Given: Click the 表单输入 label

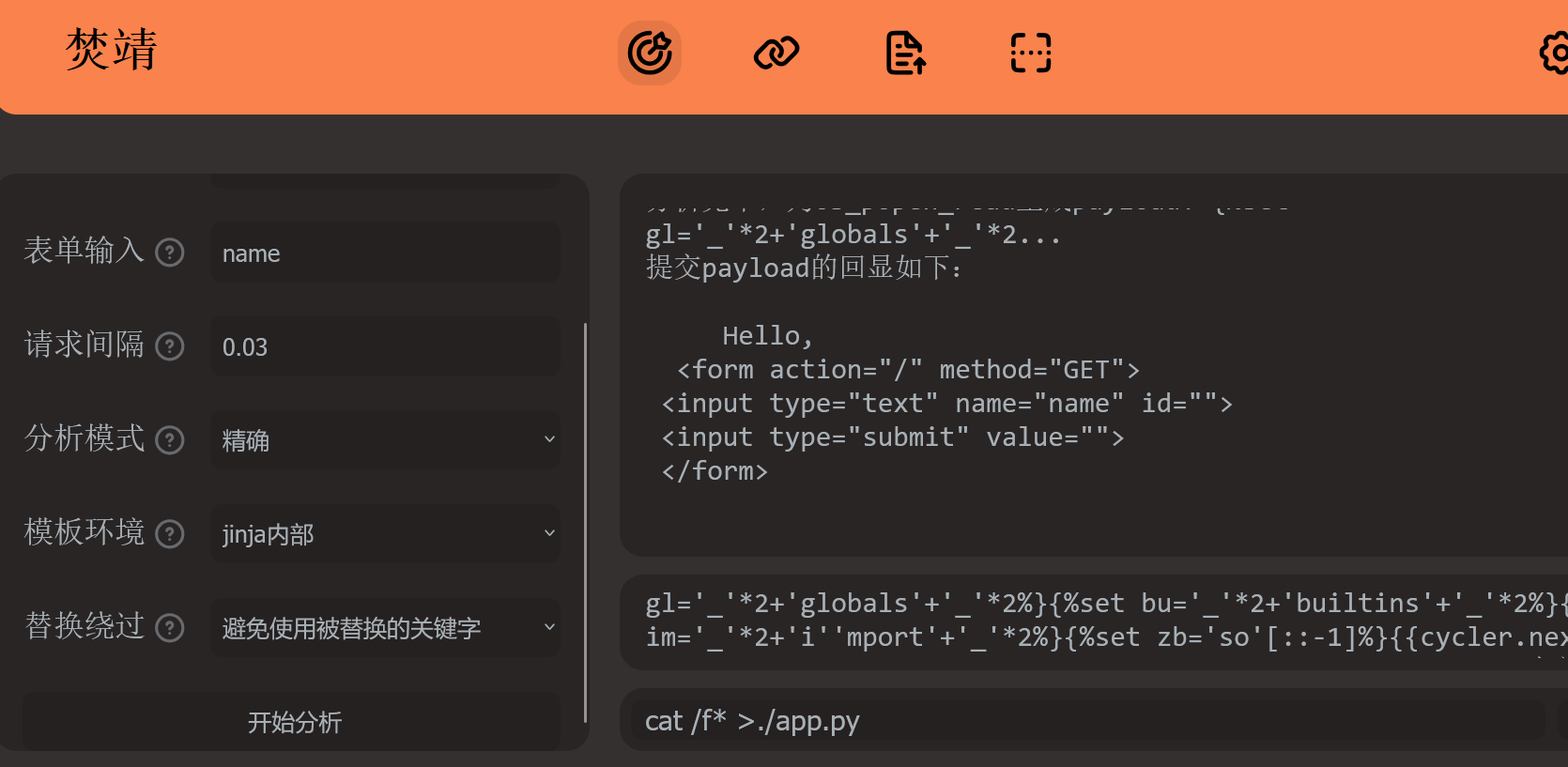Looking at the screenshot, I should coord(84,251).
